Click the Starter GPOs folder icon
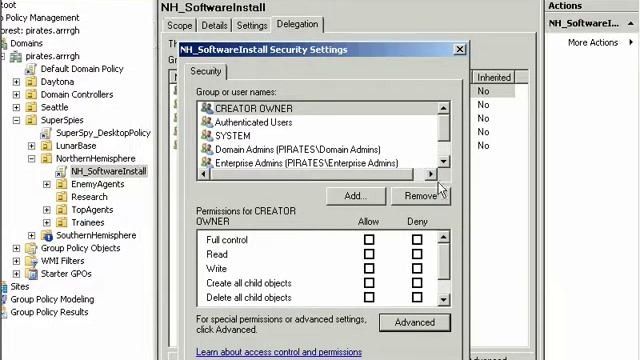The height and width of the screenshot is (360, 640). point(31,274)
